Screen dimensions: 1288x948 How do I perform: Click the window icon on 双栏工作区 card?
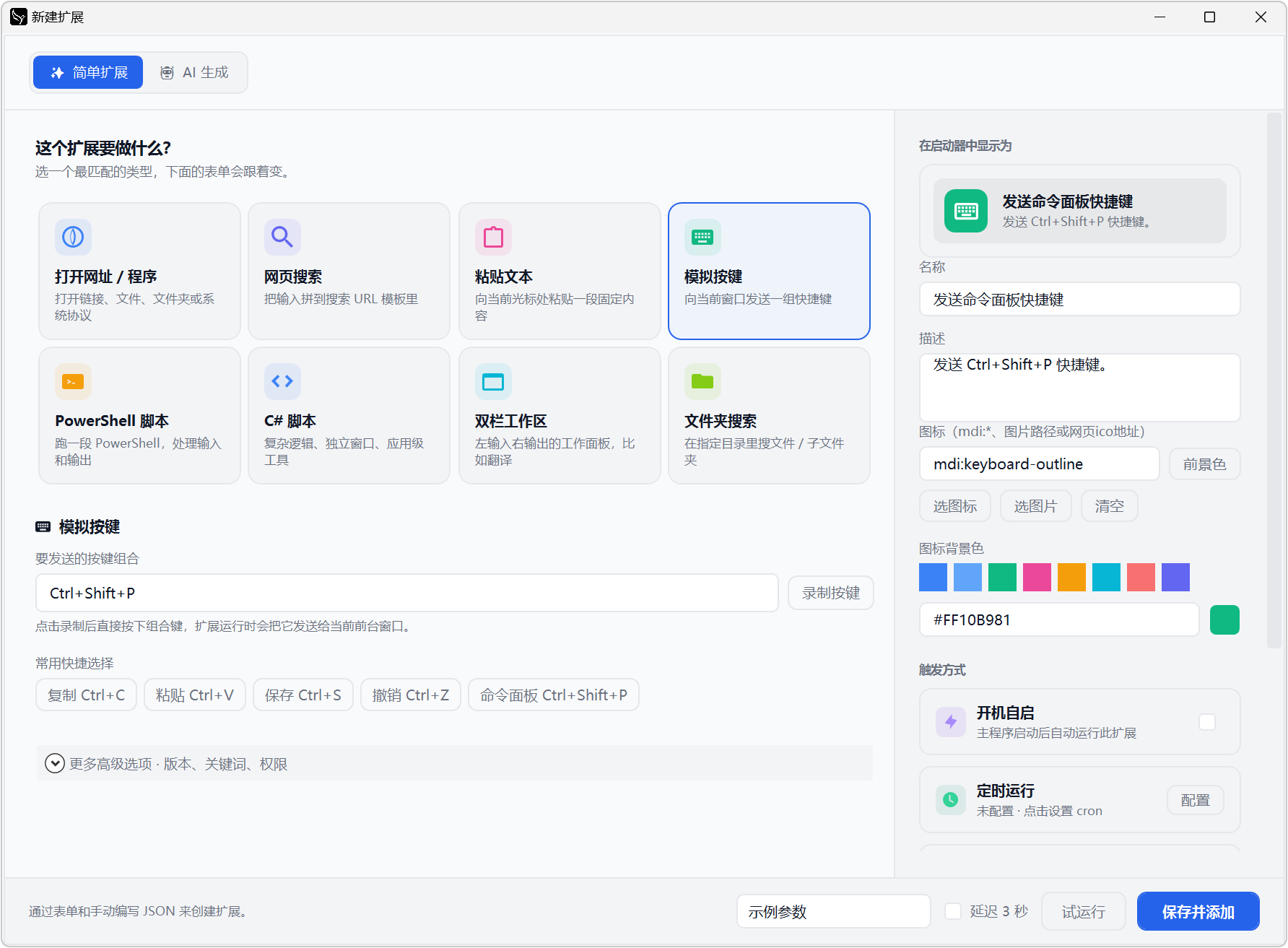tap(493, 381)
